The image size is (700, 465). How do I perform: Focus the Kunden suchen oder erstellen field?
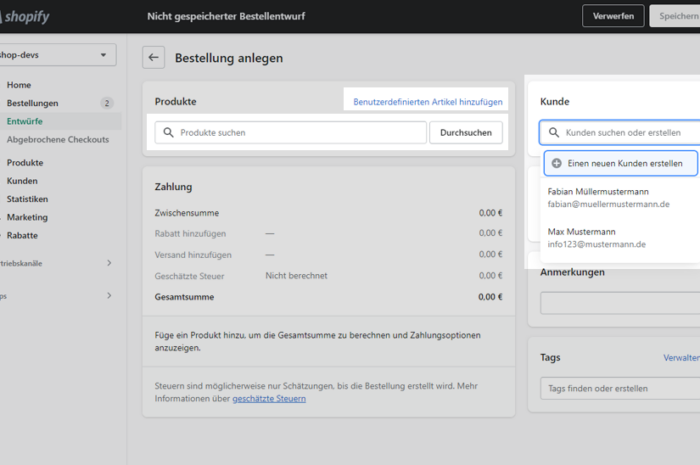point(620,133)
